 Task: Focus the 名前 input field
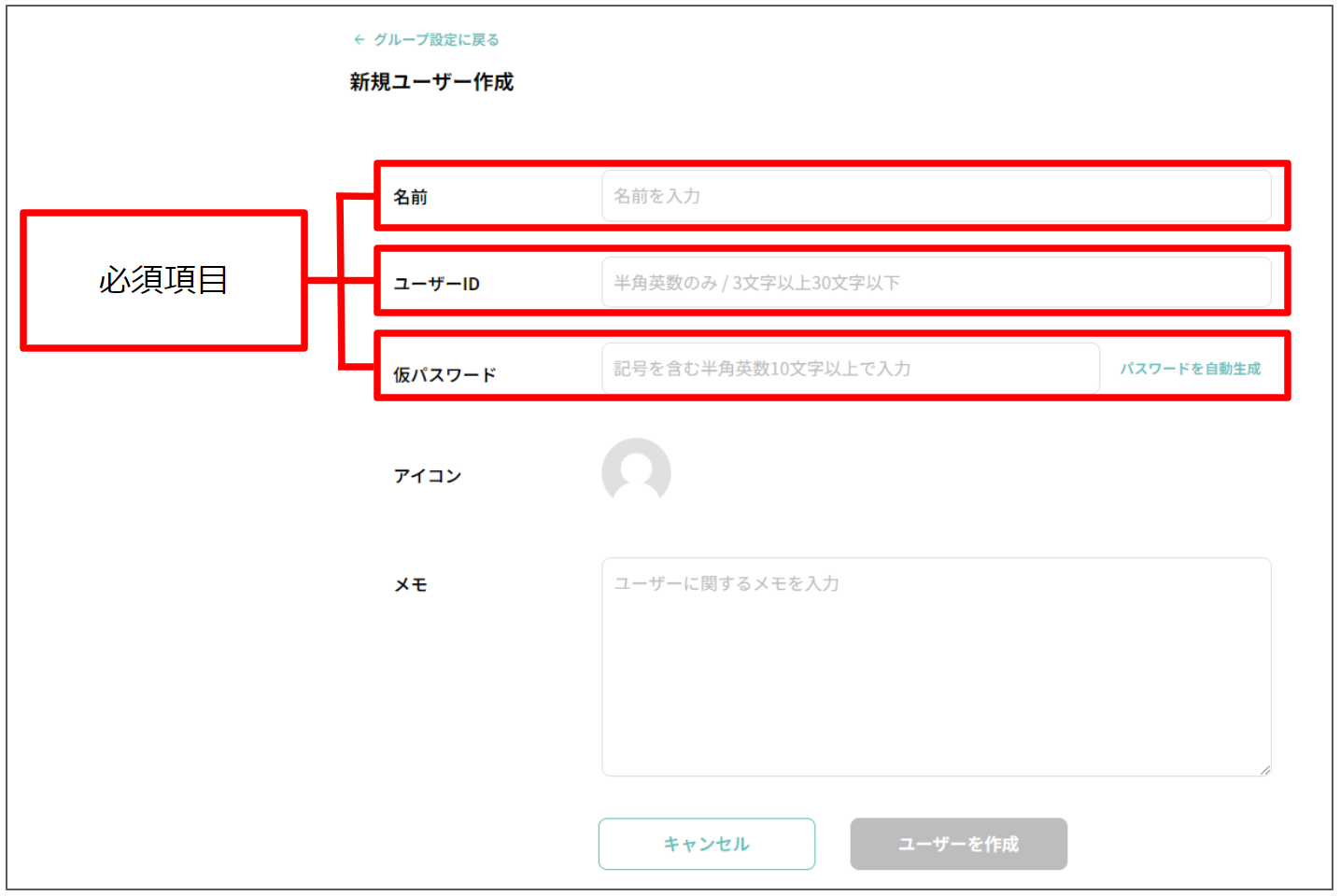(936, 196)
